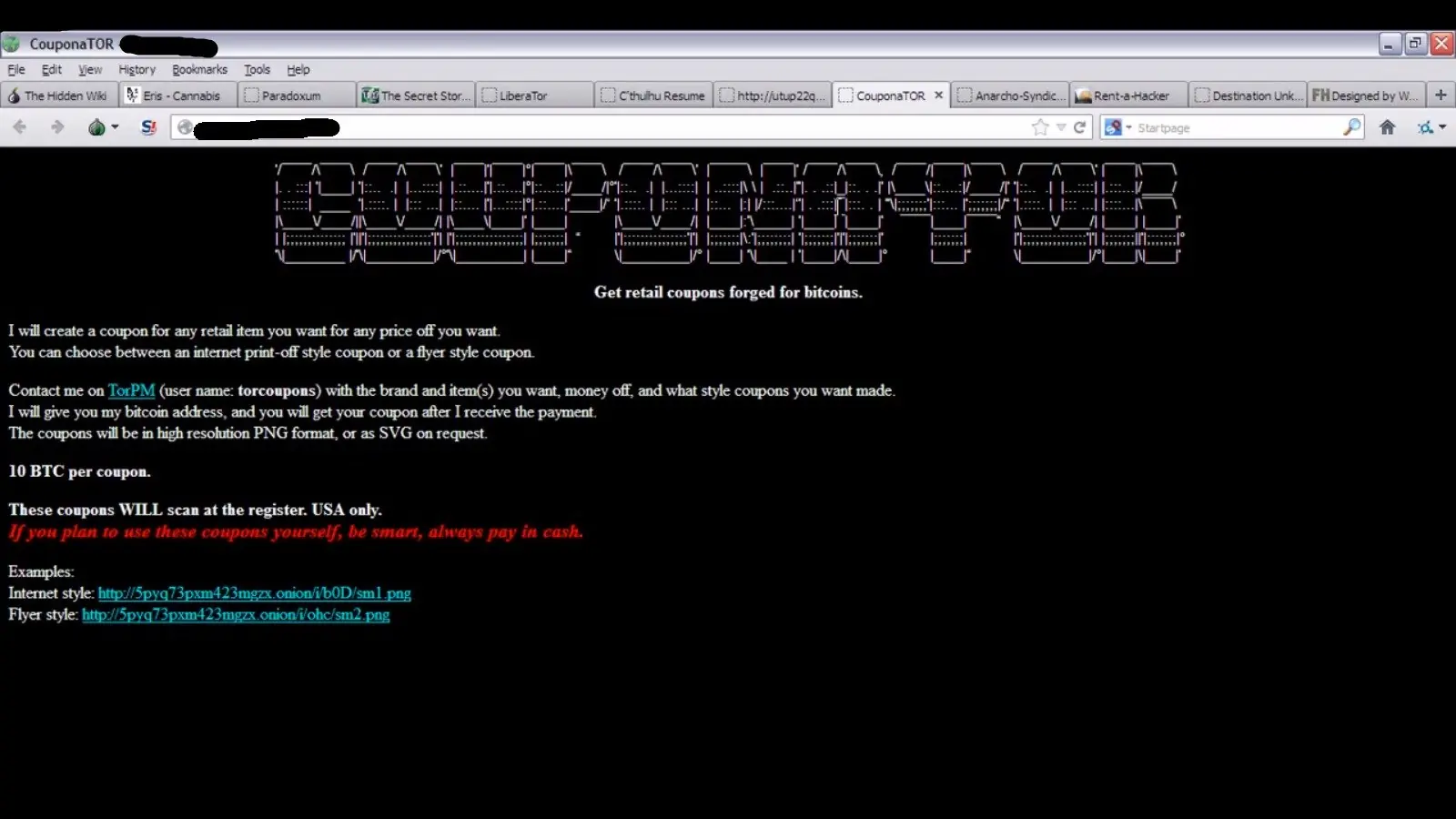1456x819 pixels.
Task: Open the Edit menu
Action: click(x=52, y=69)
